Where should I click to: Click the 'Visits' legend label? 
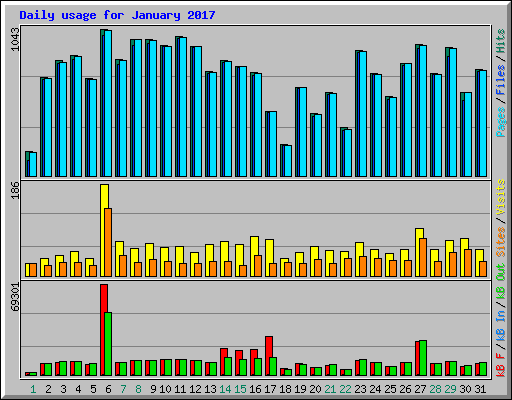click(500, 197)
